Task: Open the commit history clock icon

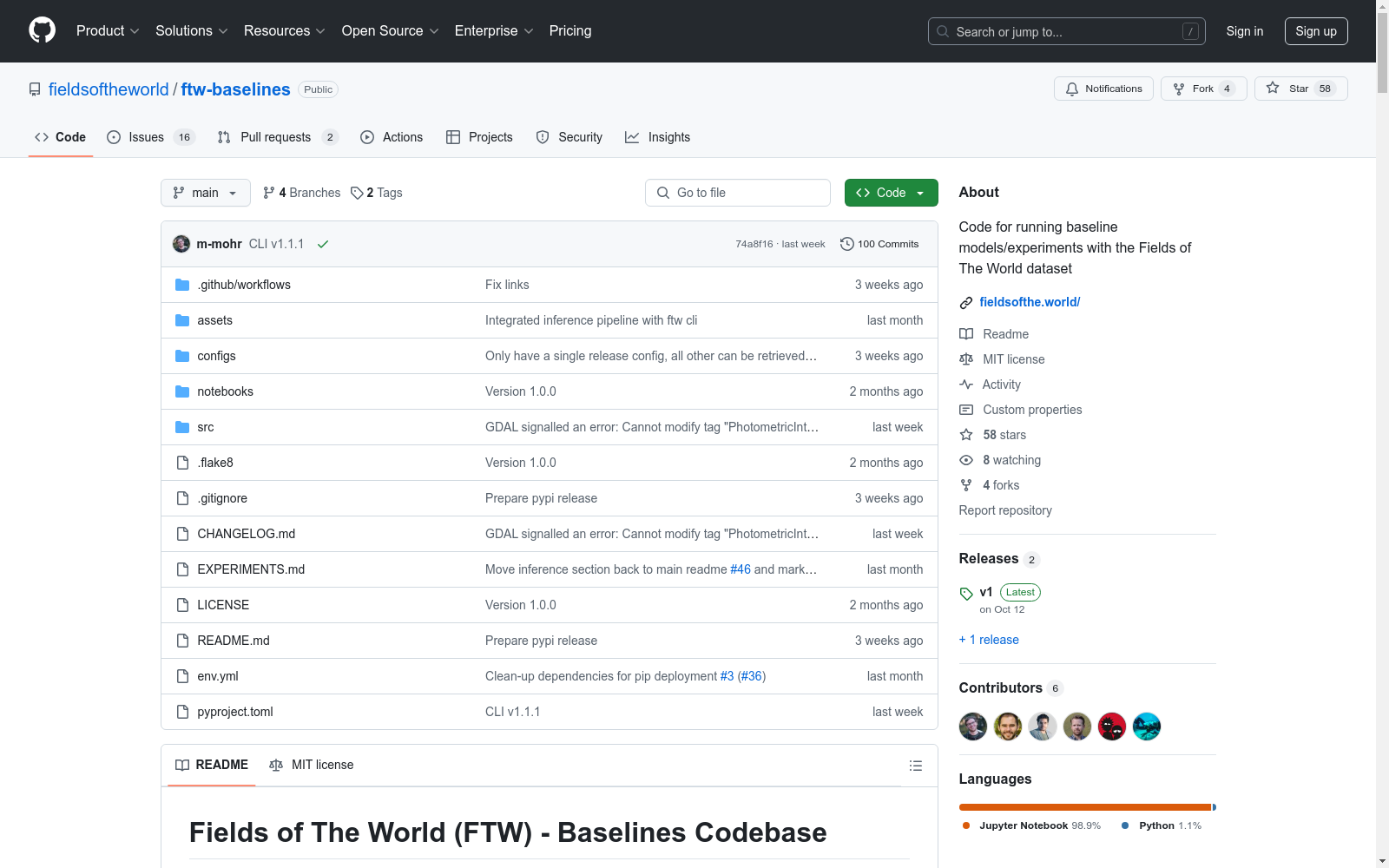Action: tap(847, 244)
